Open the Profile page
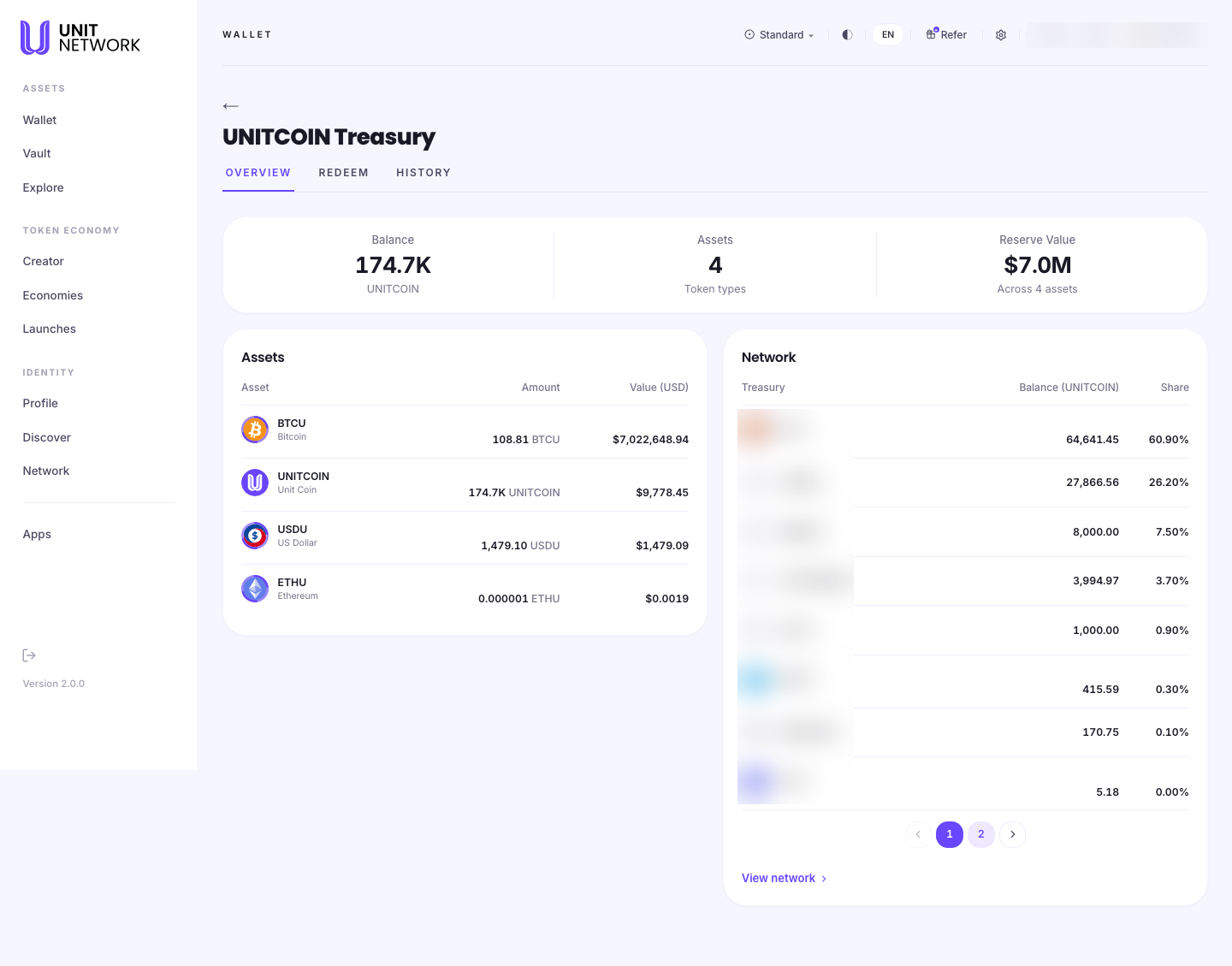 pos(40,404)
